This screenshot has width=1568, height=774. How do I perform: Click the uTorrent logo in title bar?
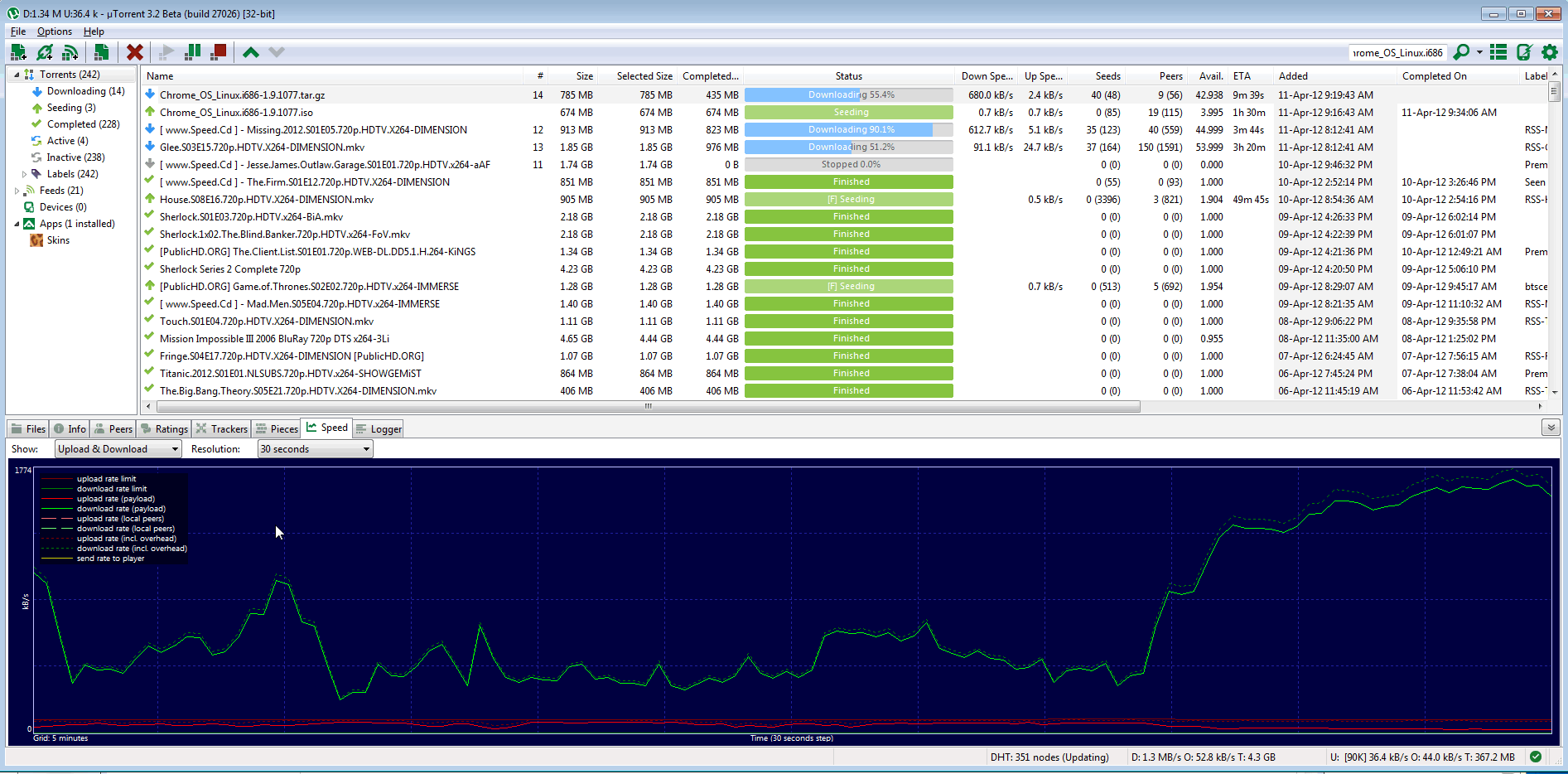[13, 13]
